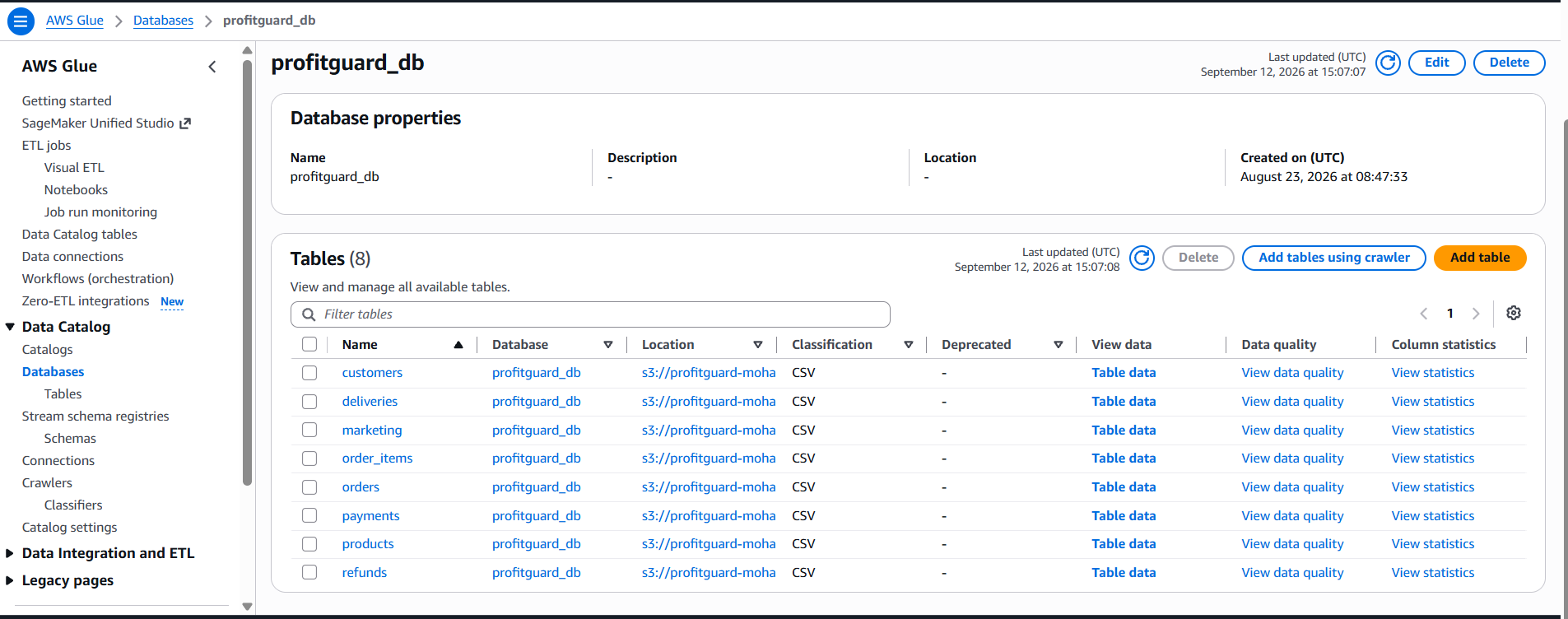Refresh the tables list
Viewport: 1568px width, 619px height.
(1142, 258)
